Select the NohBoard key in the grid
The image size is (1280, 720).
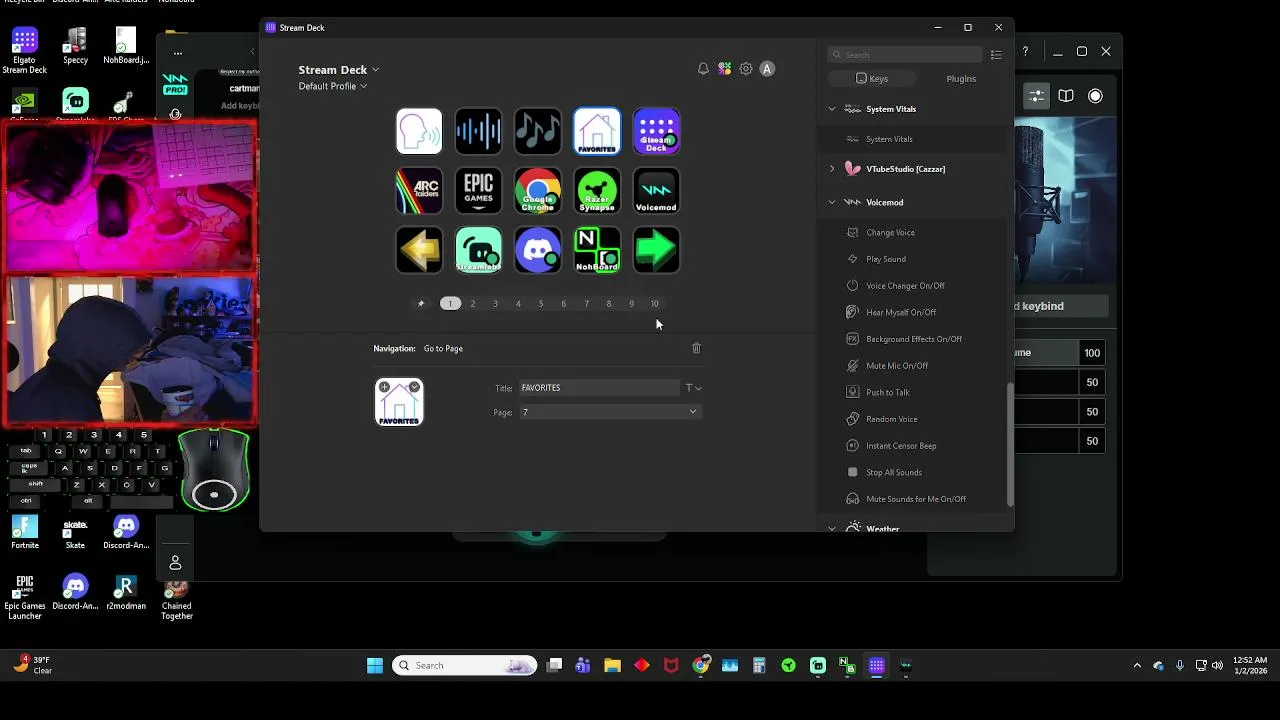click(x=597, y=250)
